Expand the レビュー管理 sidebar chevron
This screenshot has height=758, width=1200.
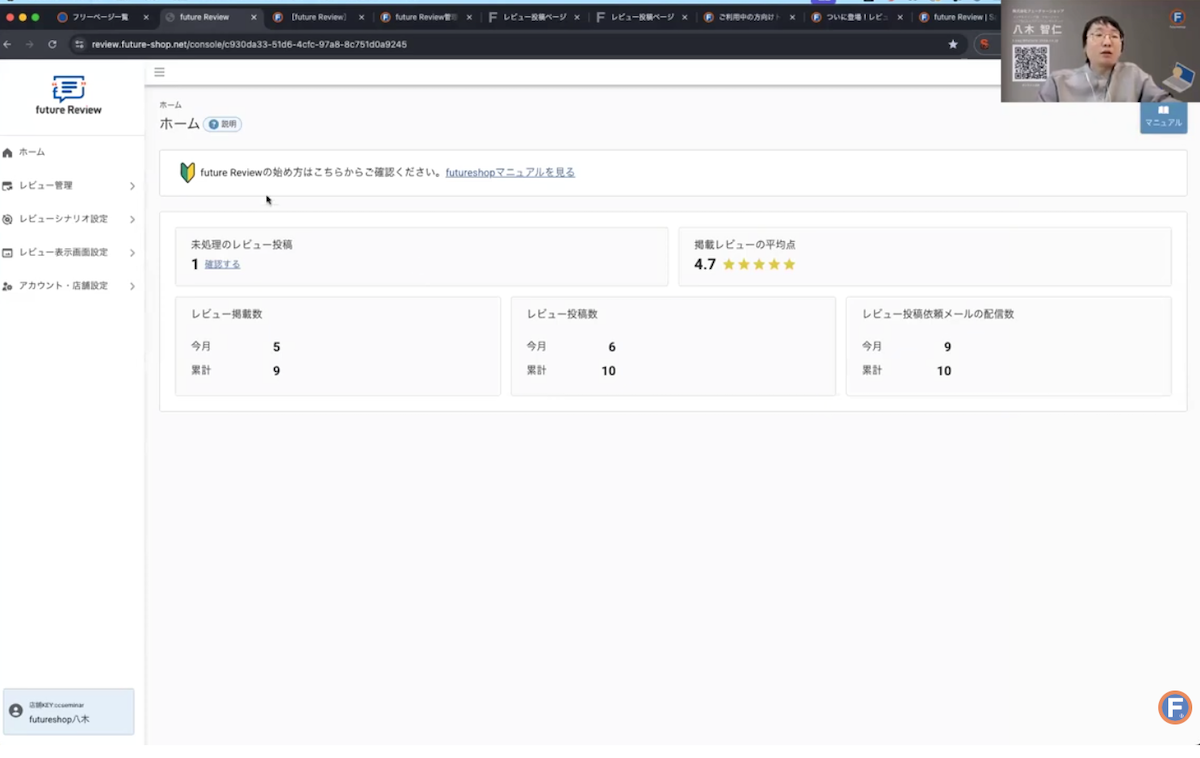132,185
